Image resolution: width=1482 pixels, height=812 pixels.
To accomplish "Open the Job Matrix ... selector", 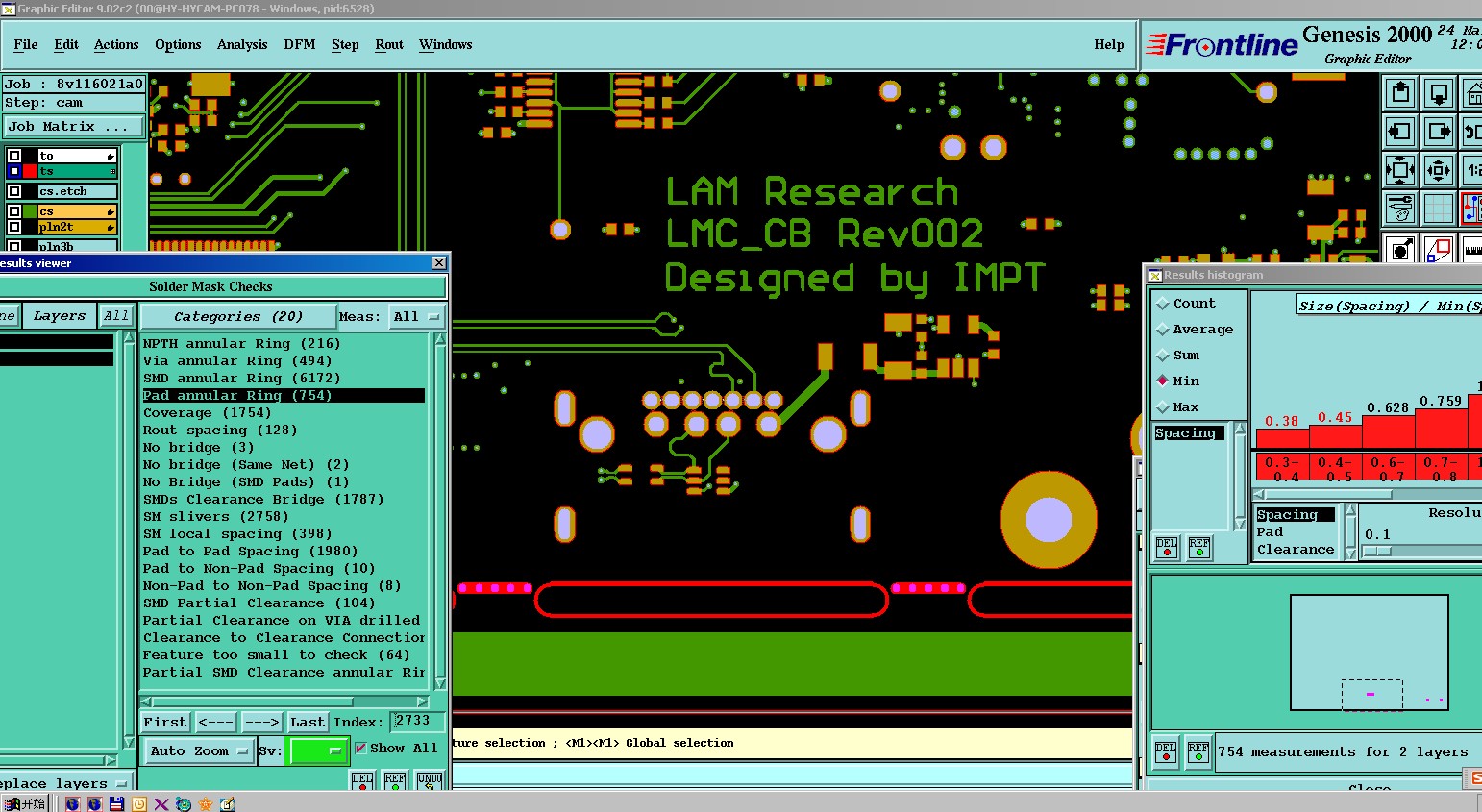I will click(74, 126).
